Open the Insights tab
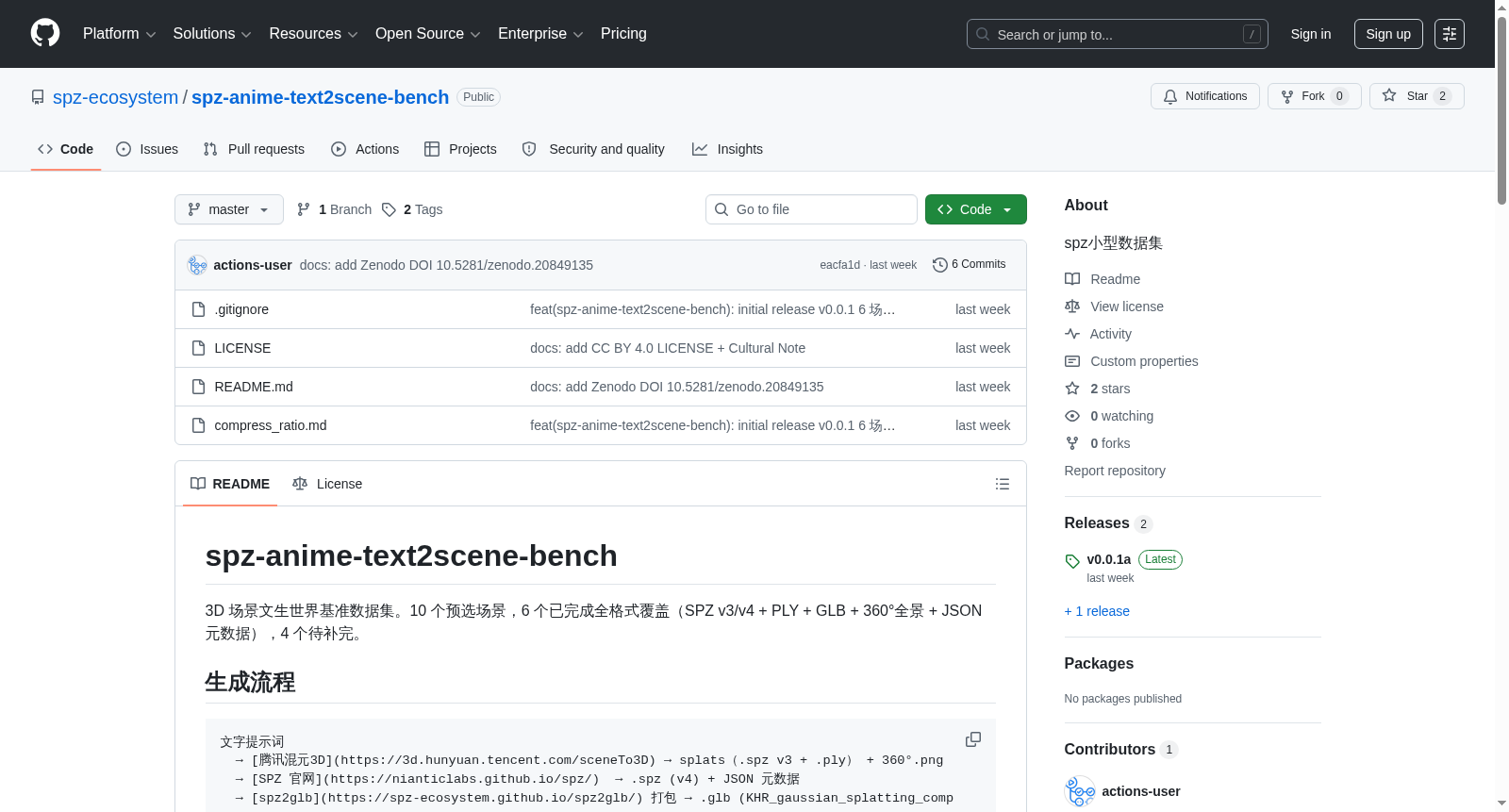 [727, 149]
